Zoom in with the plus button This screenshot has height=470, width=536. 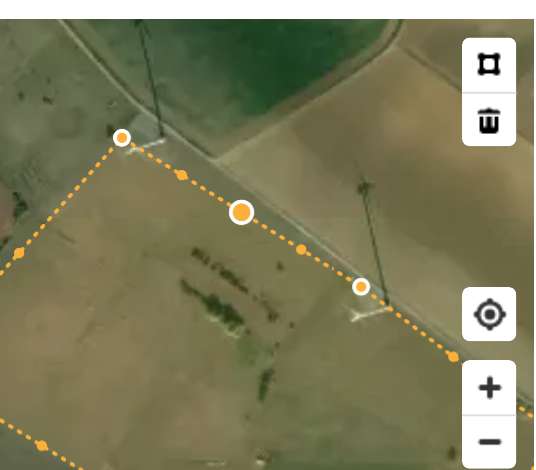(x=489, y=387)
